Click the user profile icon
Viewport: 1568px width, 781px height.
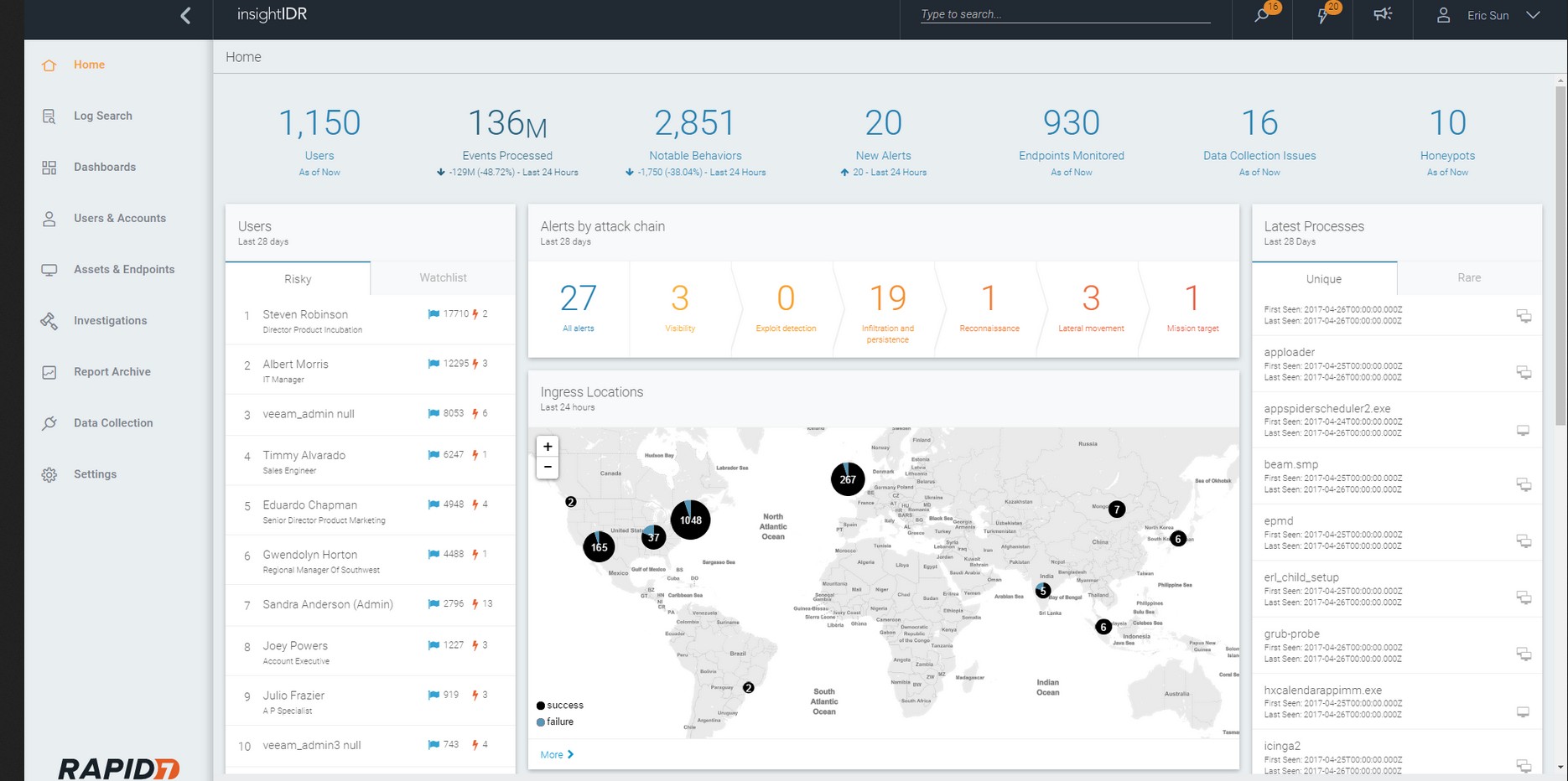tap(1443, 15)
